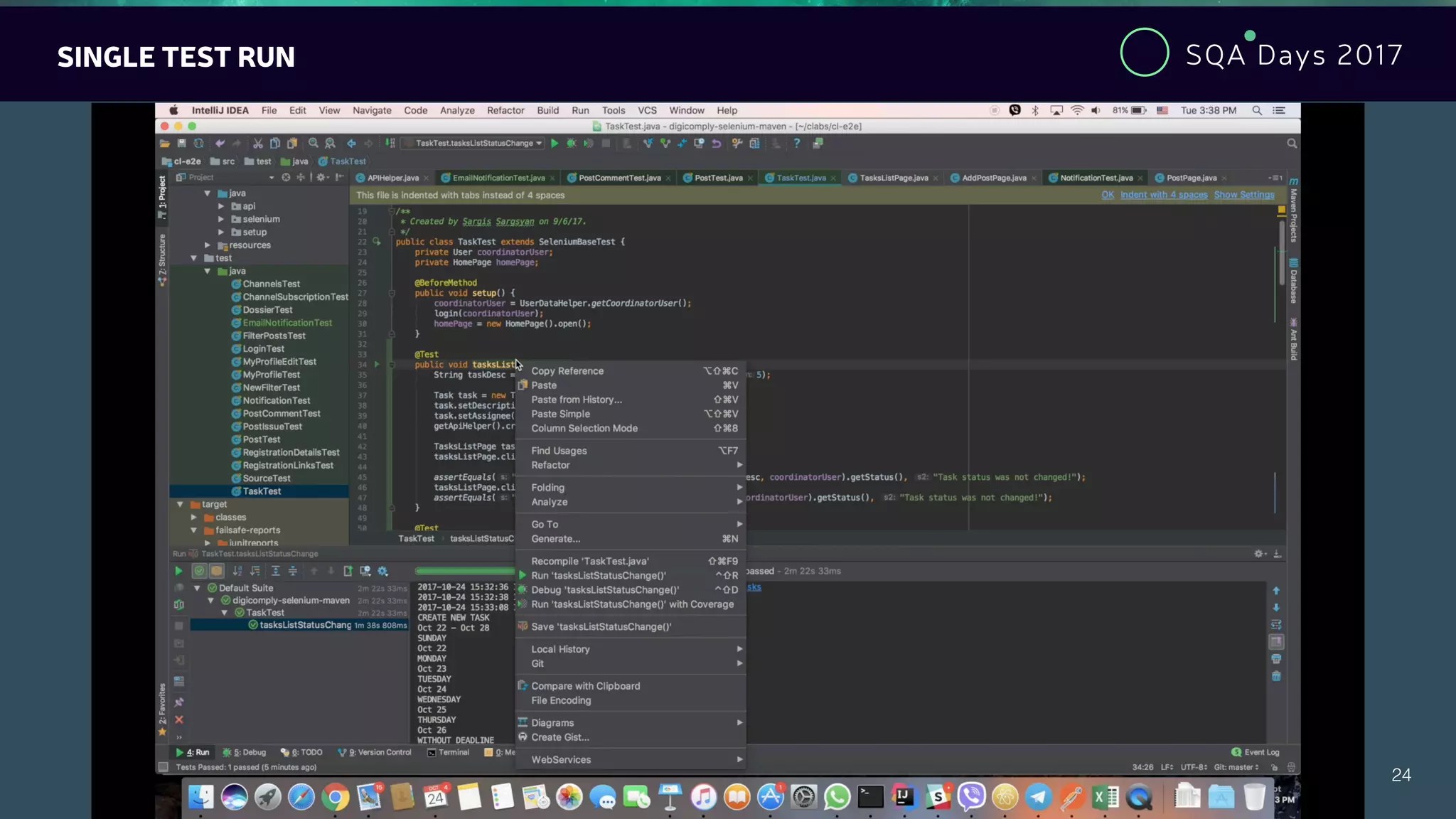Toggle Show Ignored tests filter button
The height and width of the screenshot is (819, 1456).
tap(217, 571)
